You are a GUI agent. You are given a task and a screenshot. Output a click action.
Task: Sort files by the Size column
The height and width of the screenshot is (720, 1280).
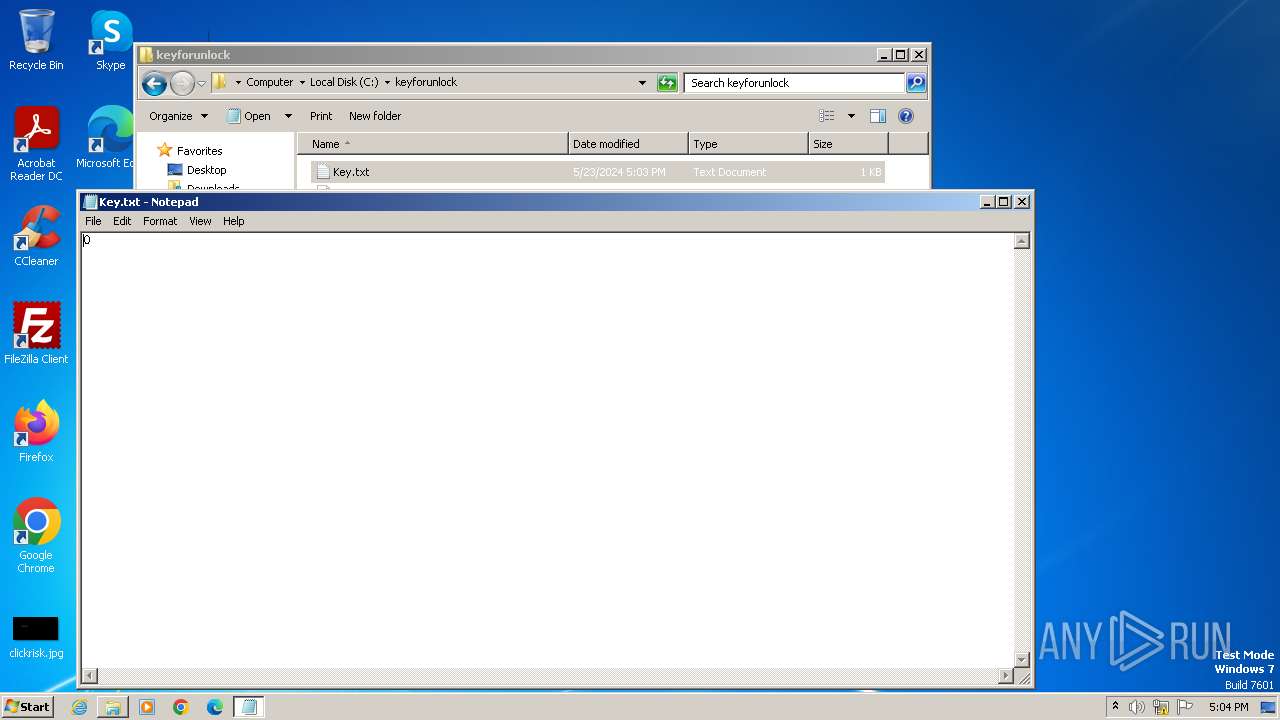[x=848, y=144]
